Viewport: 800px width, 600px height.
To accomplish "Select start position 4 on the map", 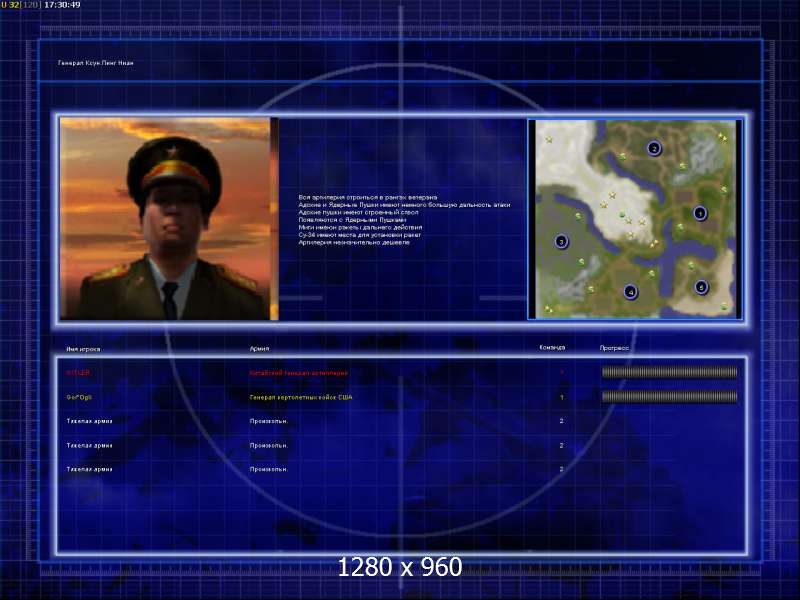I will pyautogui.click(x=631, y=292).
